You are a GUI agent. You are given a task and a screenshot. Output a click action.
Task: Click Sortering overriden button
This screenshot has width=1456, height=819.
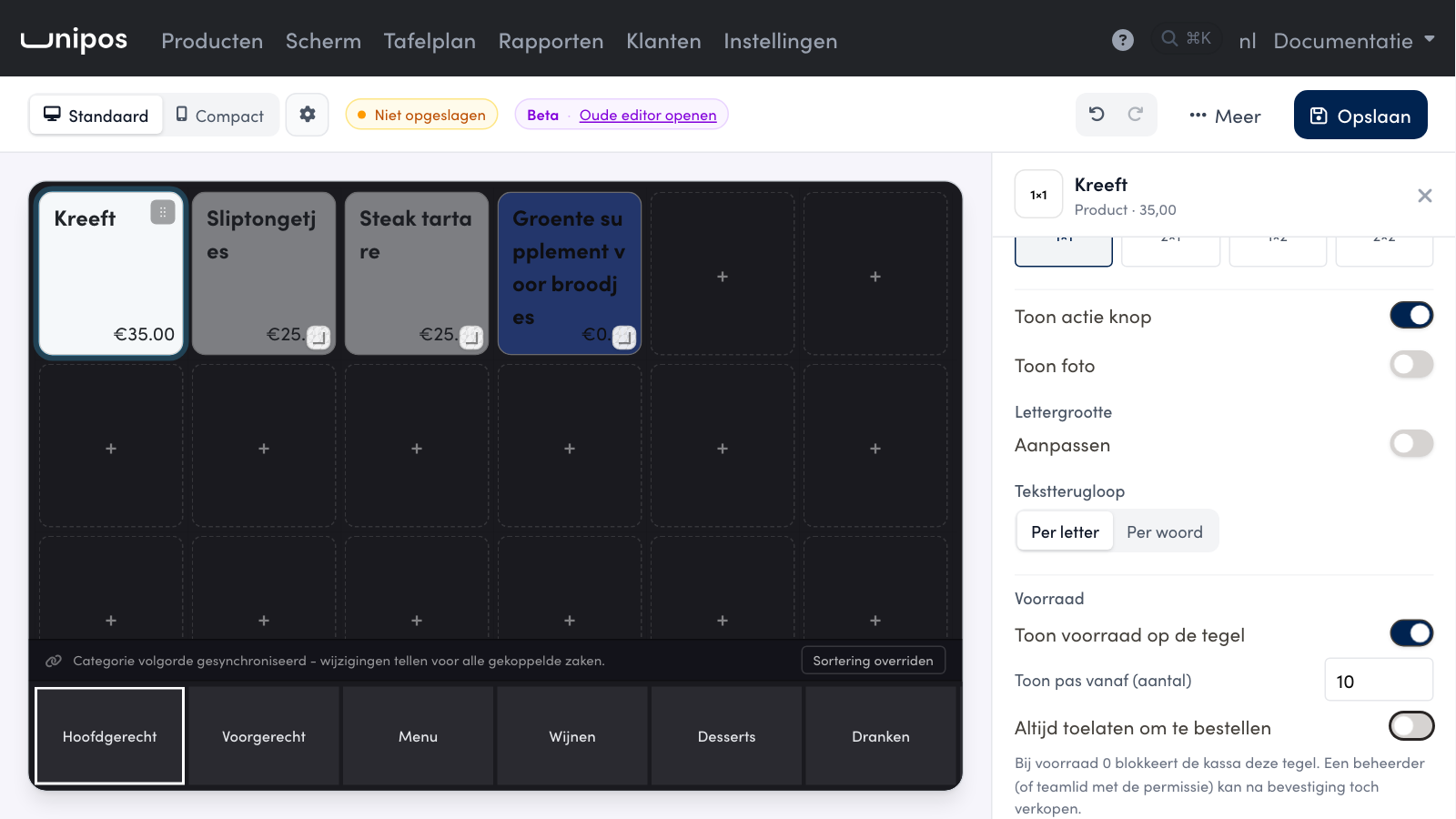[873, 661]
